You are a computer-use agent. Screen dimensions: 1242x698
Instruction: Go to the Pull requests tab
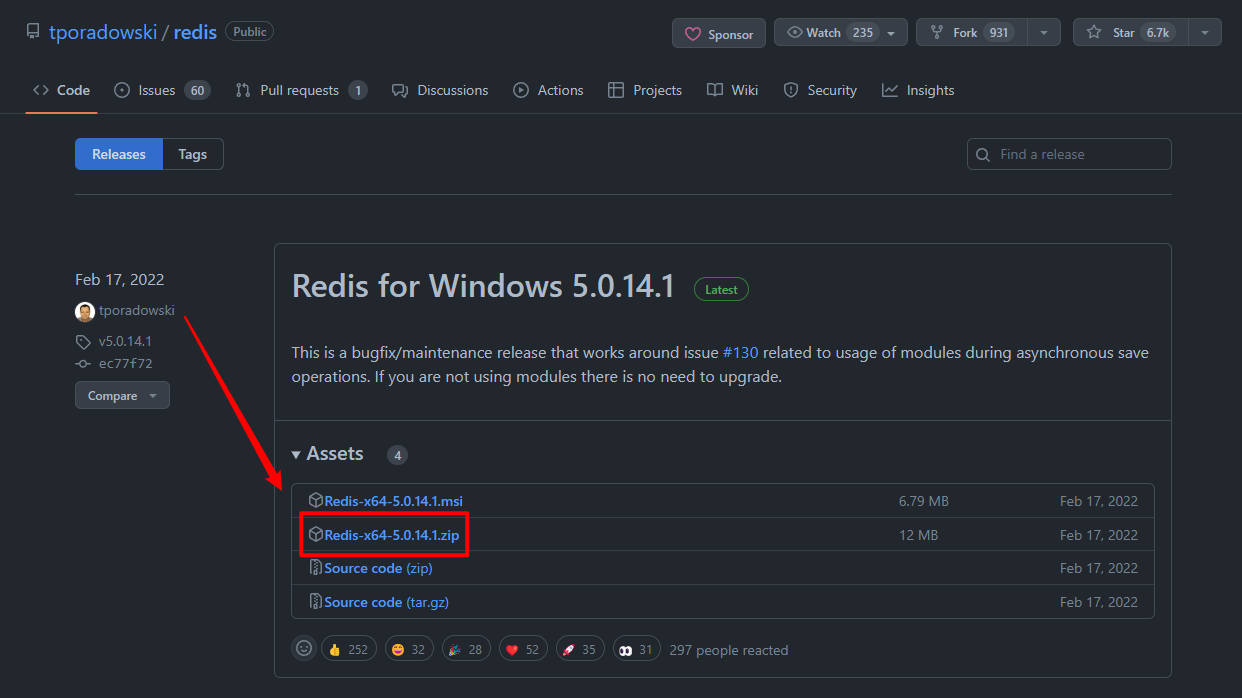(300, 90)
